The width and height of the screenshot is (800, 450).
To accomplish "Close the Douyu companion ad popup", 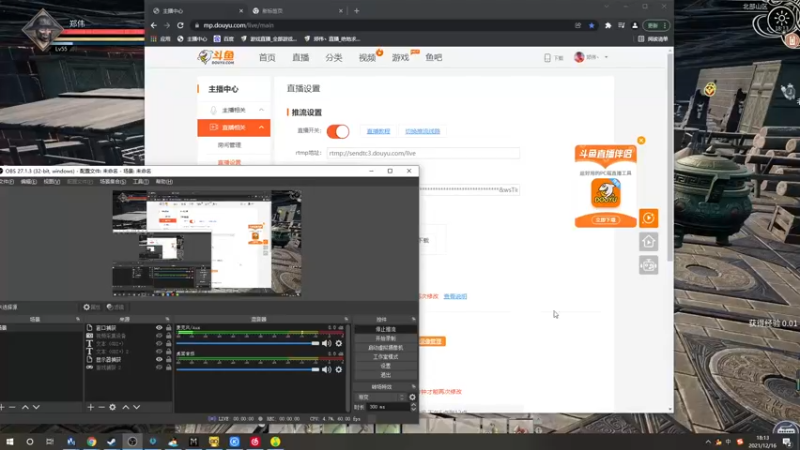I will (641, 140).
